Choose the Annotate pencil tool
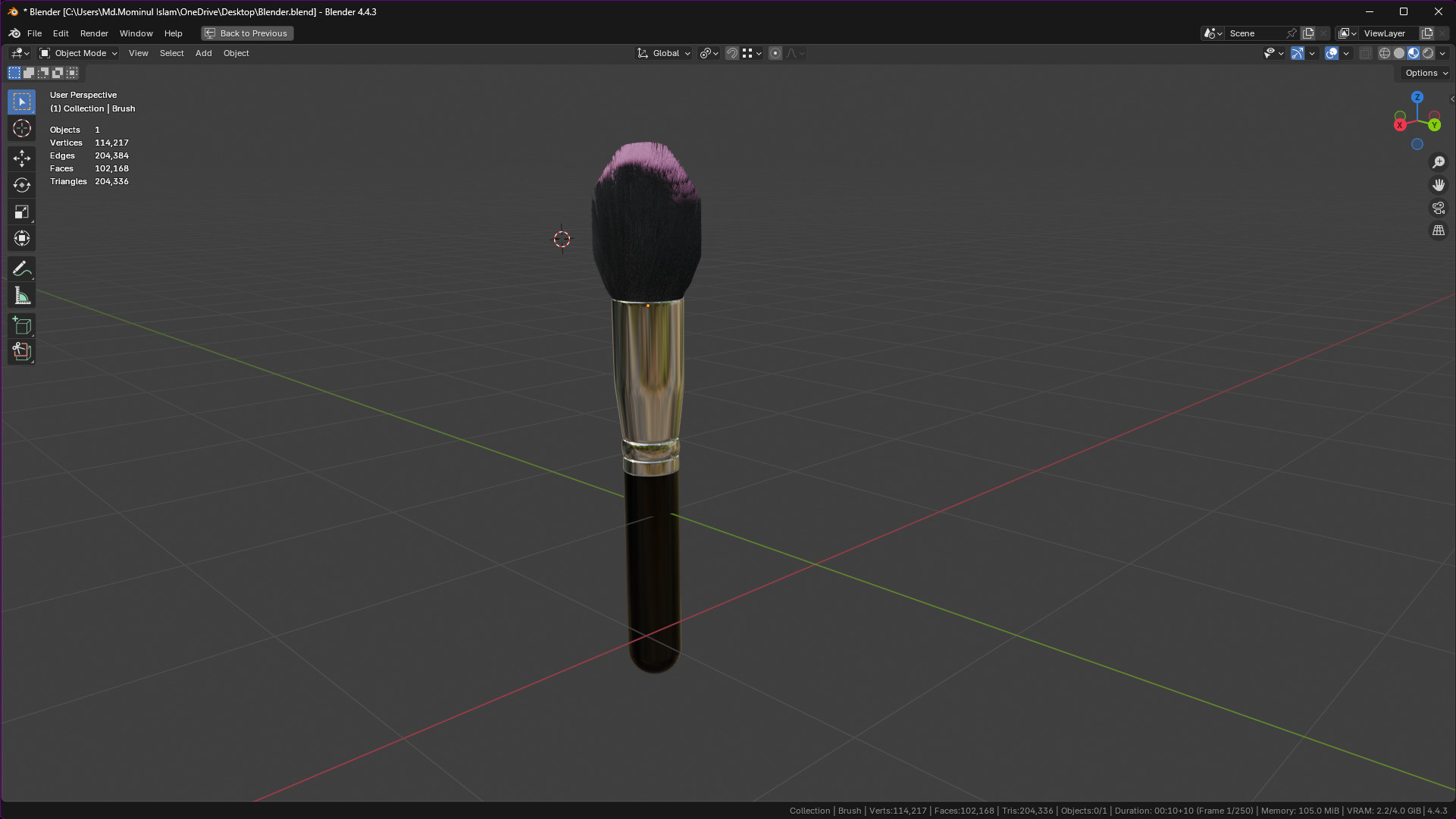Screen dimensions: 1456x819 [21, 268]
